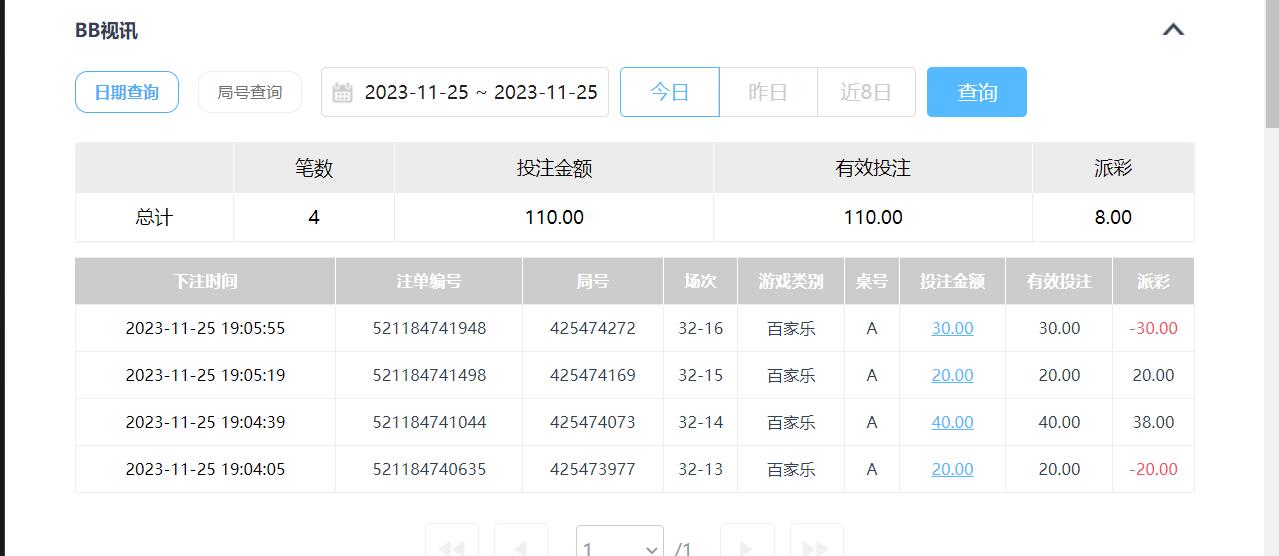The height and width of the screenshot is (556, 1279).
Task: Click the 下注时间 column header
Action: [205, 281]
